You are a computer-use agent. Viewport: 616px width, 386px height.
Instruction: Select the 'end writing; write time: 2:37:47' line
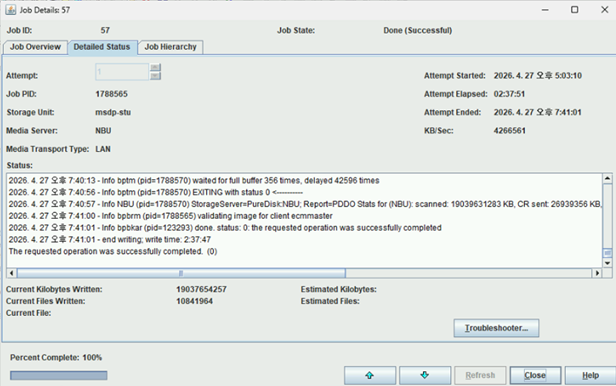click(x=110, y=240)
